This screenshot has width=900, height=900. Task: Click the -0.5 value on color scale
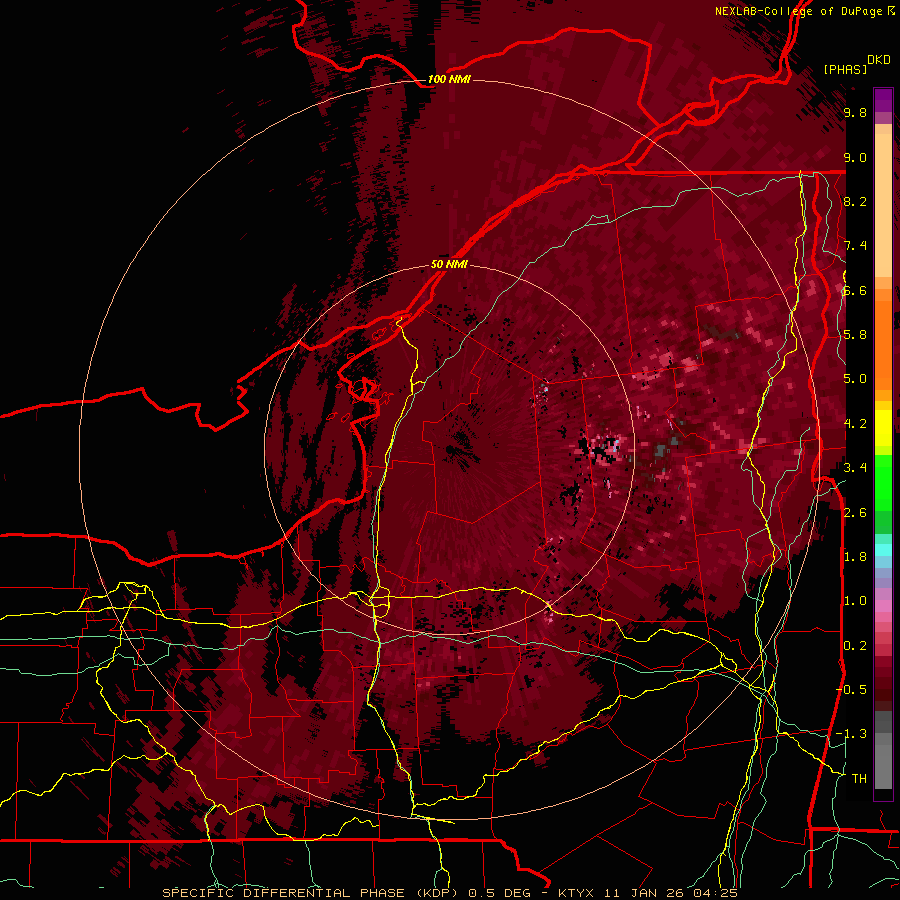(x=851, y=689)
